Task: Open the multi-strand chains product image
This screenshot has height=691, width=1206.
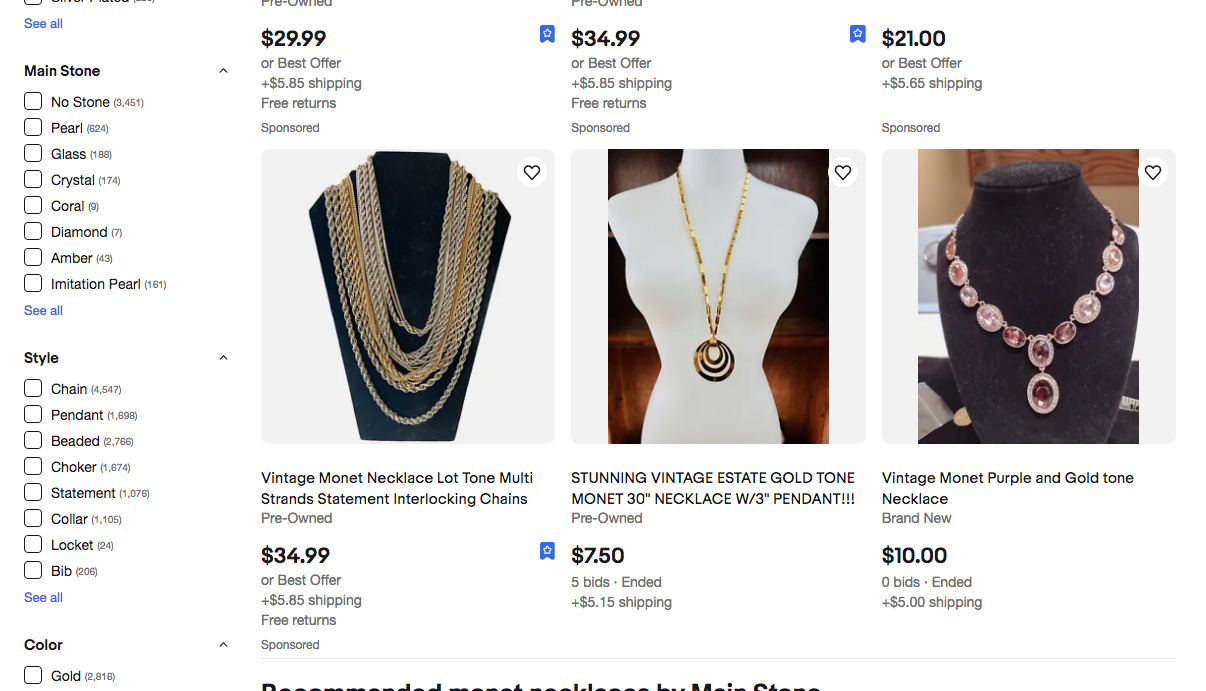Action: [407, 296]
